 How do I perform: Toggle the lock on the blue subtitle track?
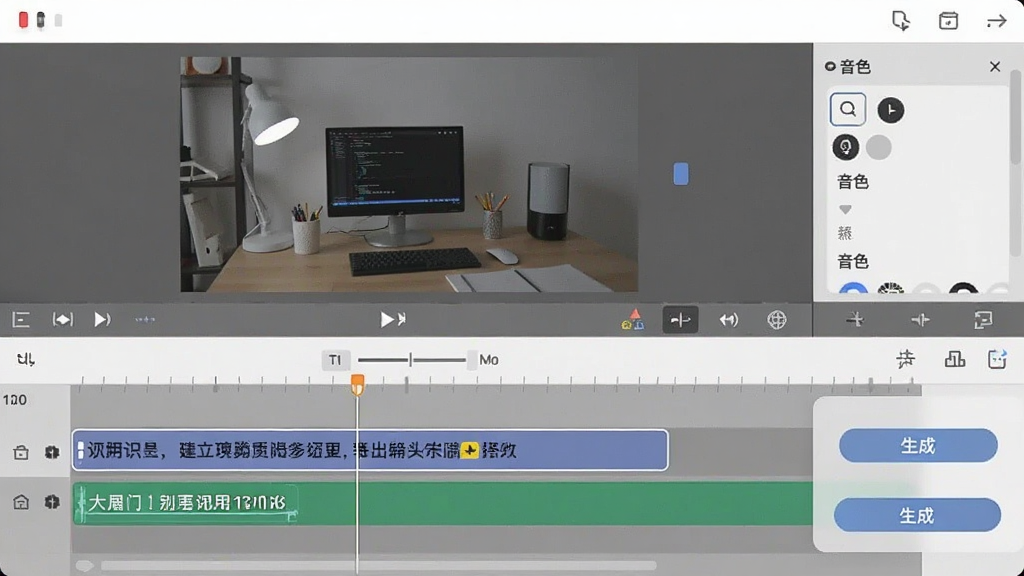tap(21, 452)
